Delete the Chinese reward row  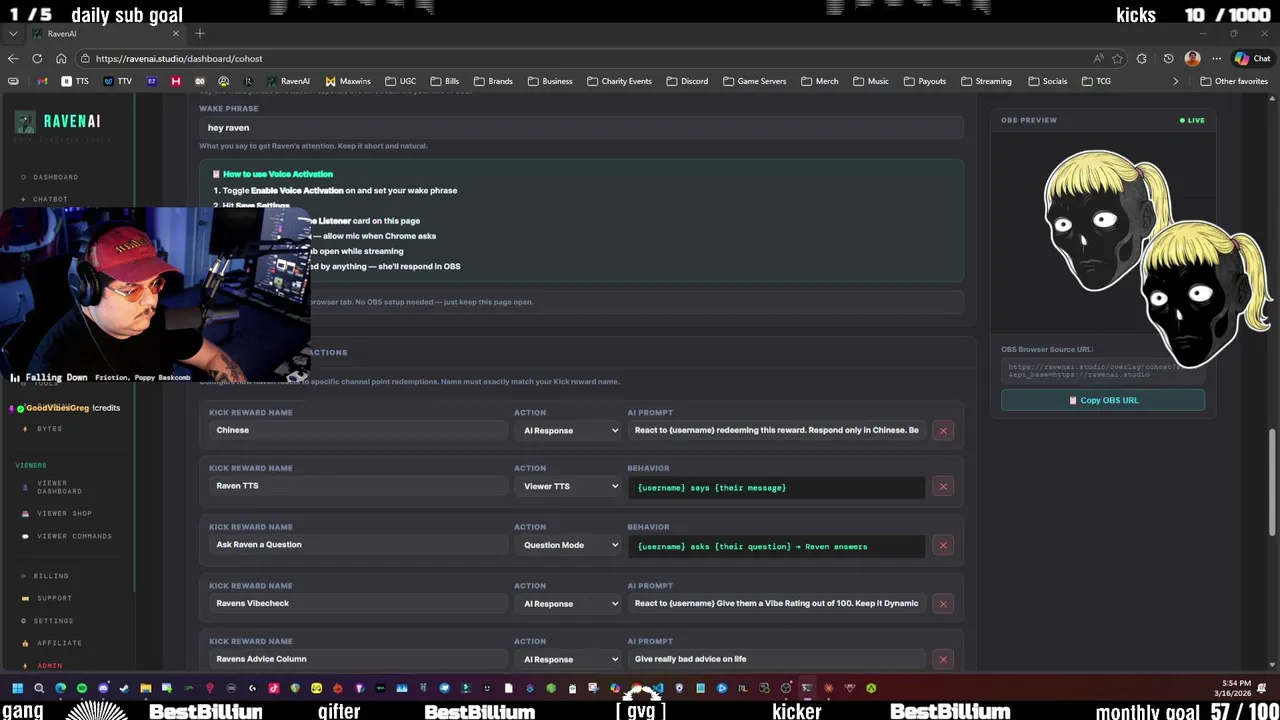(942, 431)
